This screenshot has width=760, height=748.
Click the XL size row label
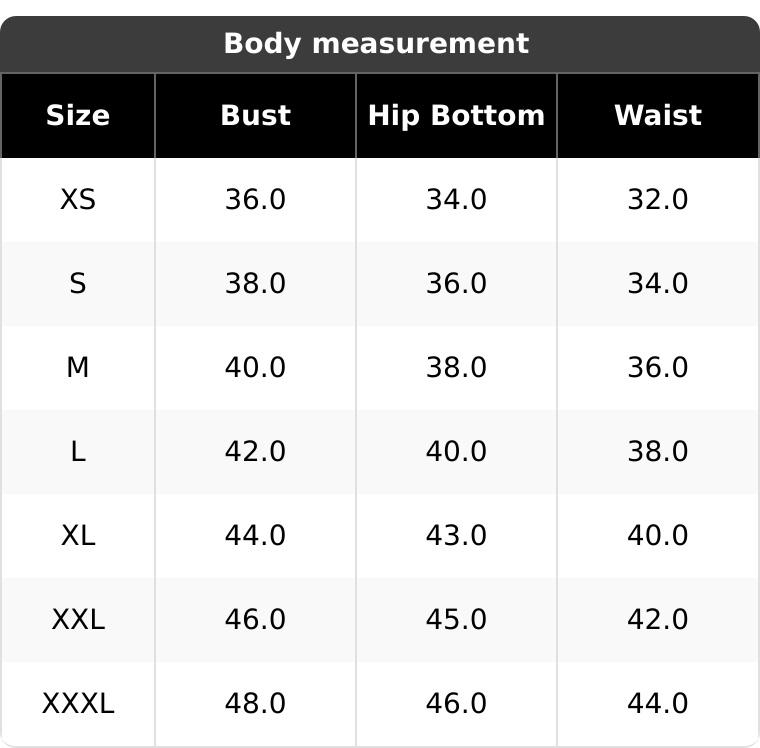click(x=78, y=536)
